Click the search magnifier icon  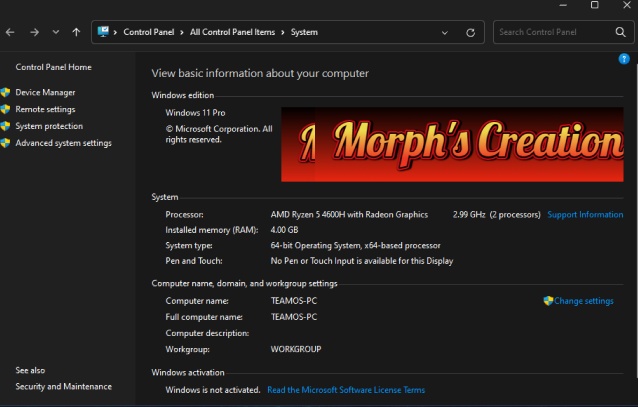tap(621, 32)
